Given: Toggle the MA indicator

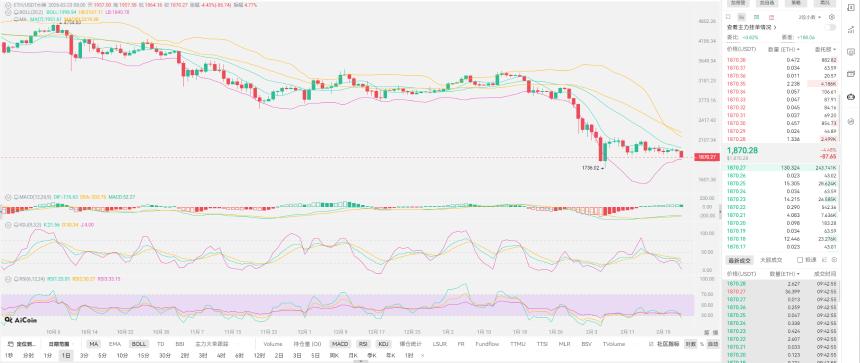Looking at the screenshot, I should pyautogui.click(x=94, y=344).
